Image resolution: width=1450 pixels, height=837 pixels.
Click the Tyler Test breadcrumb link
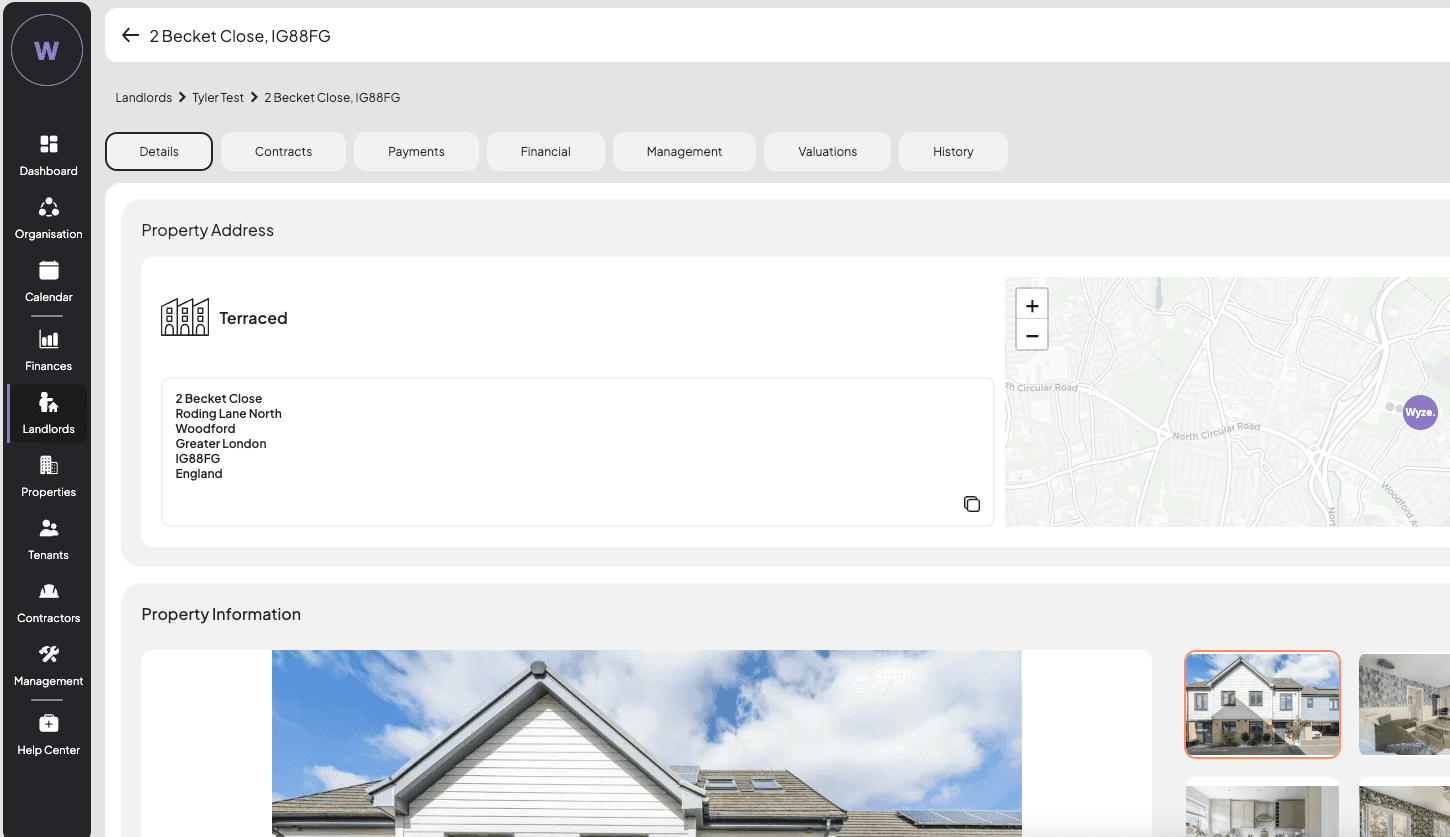(218, 98)
